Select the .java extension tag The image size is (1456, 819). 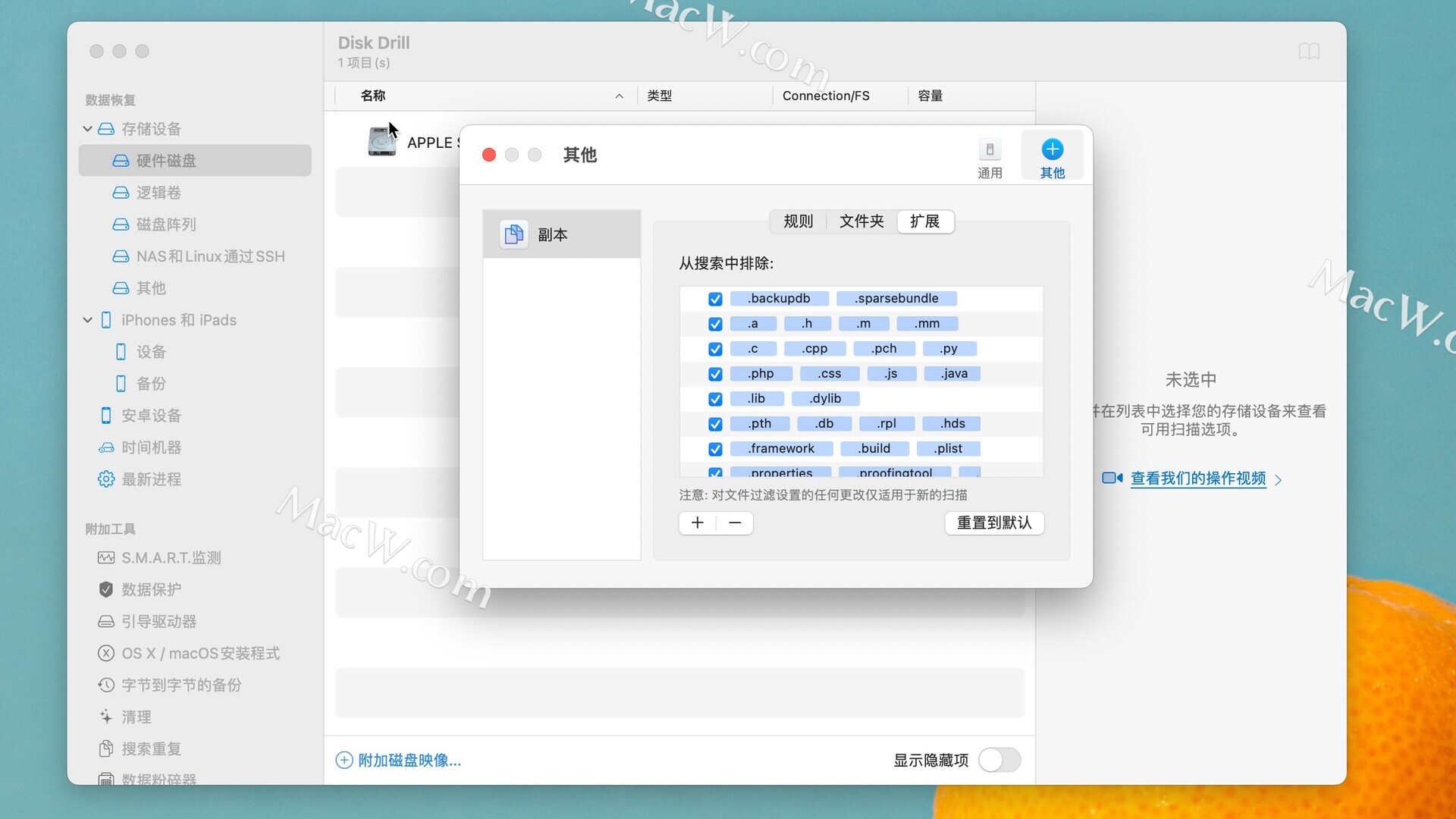click(952, 374)
